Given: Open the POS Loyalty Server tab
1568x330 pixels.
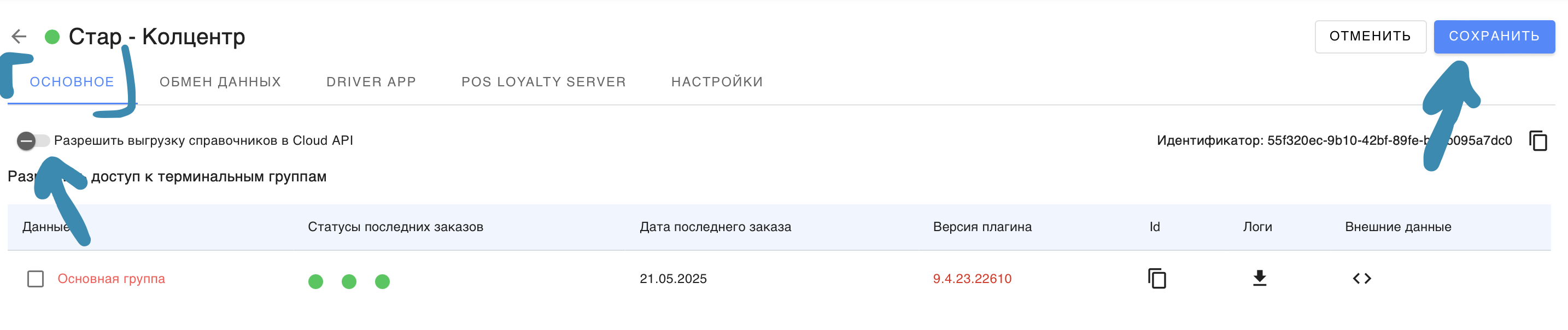Looking at the screenshot, I should [x=543, y=82].
